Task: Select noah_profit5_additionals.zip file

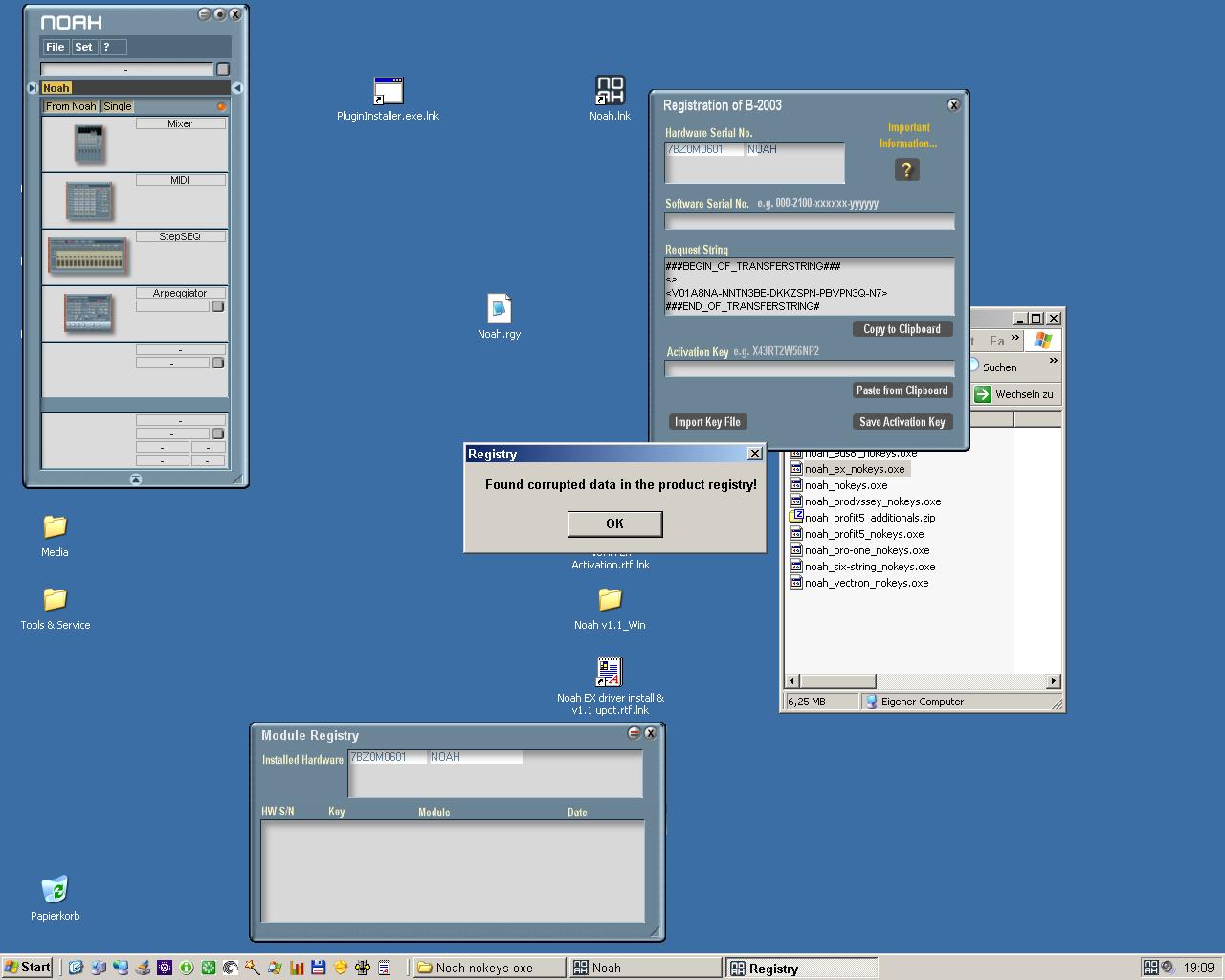Action: coord(862,518)
